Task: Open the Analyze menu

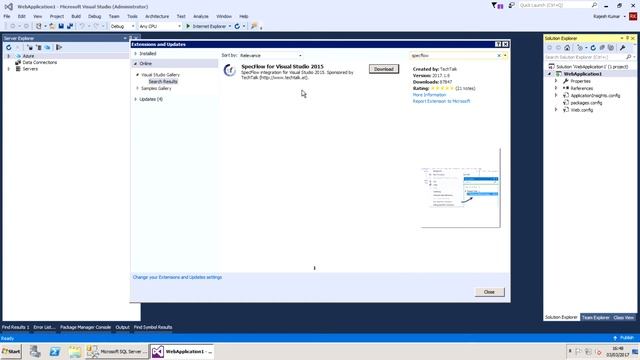Action: (x=200, y=16)
